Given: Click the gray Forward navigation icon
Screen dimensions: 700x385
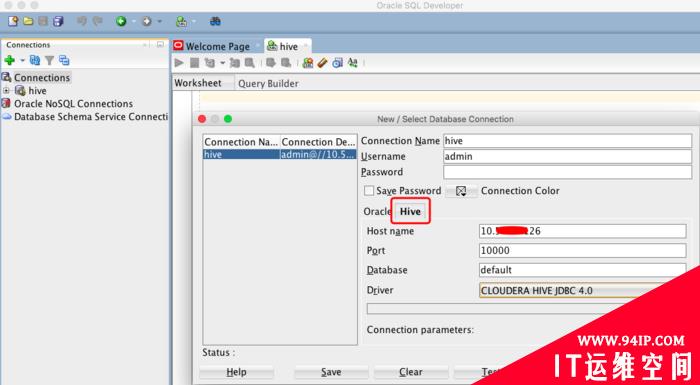Looking at the screenshot, I should (x=147, y=21).
